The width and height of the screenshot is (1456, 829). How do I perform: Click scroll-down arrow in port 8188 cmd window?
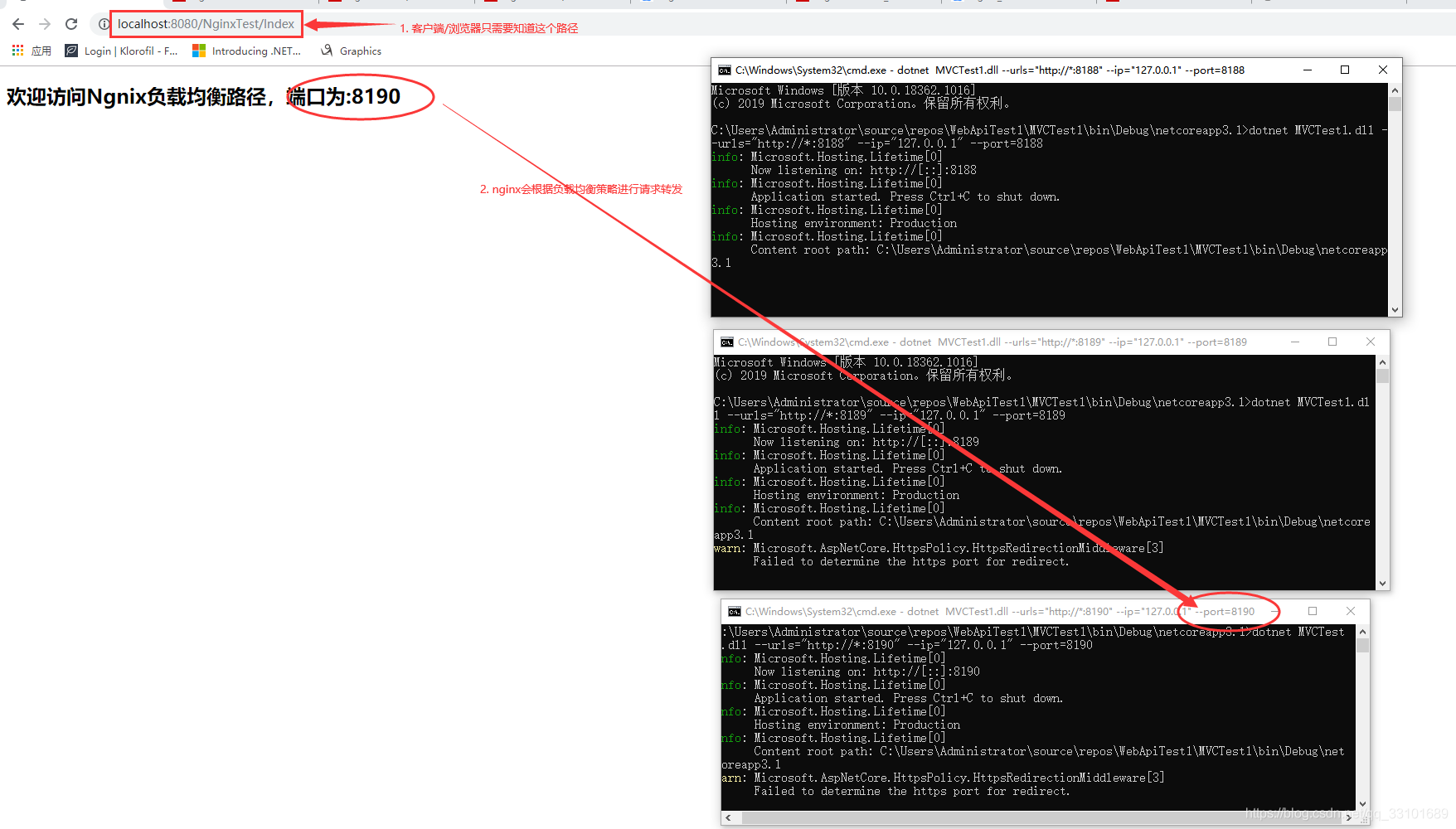coord(1395,310)
